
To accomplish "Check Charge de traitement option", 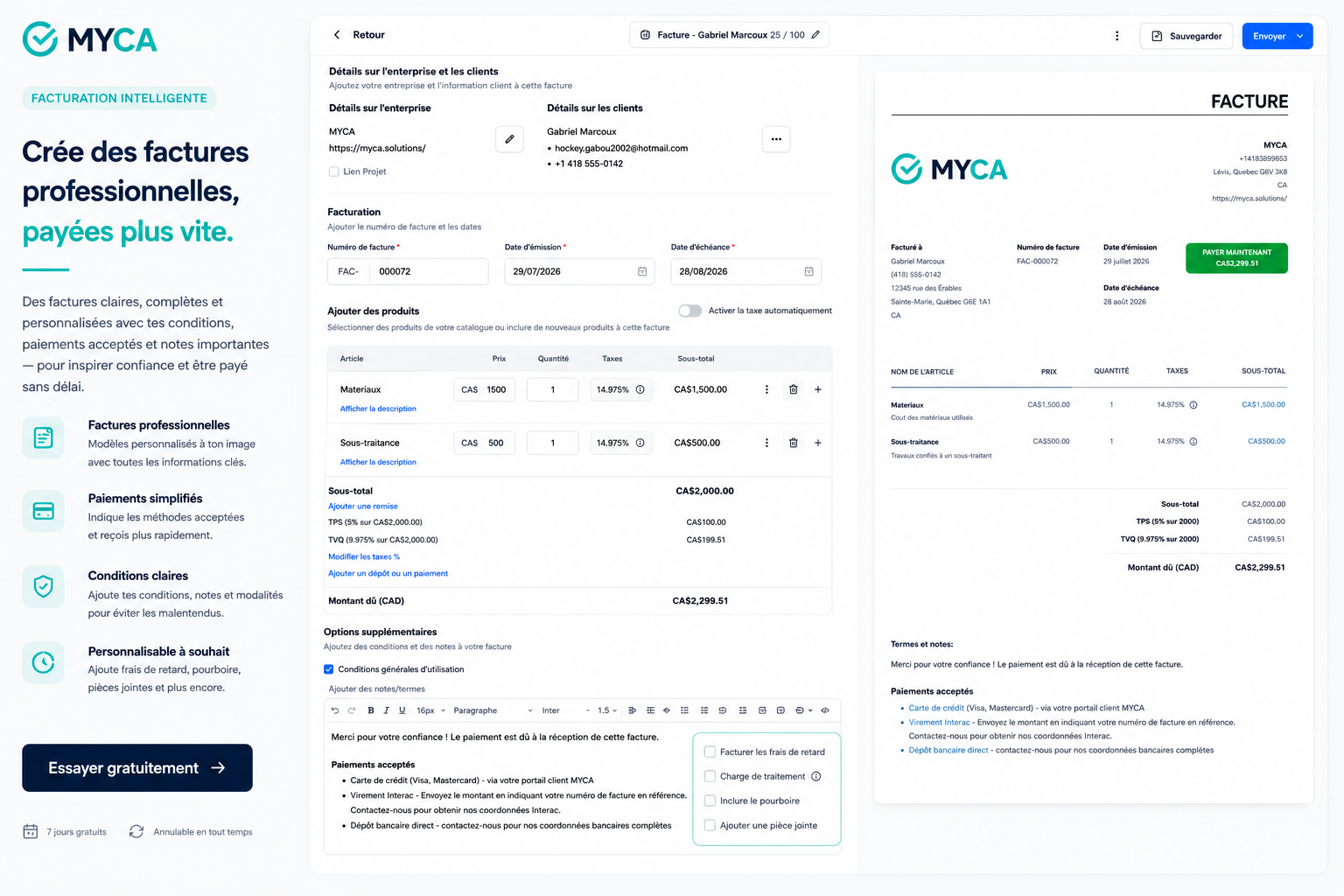I will 710,776.
